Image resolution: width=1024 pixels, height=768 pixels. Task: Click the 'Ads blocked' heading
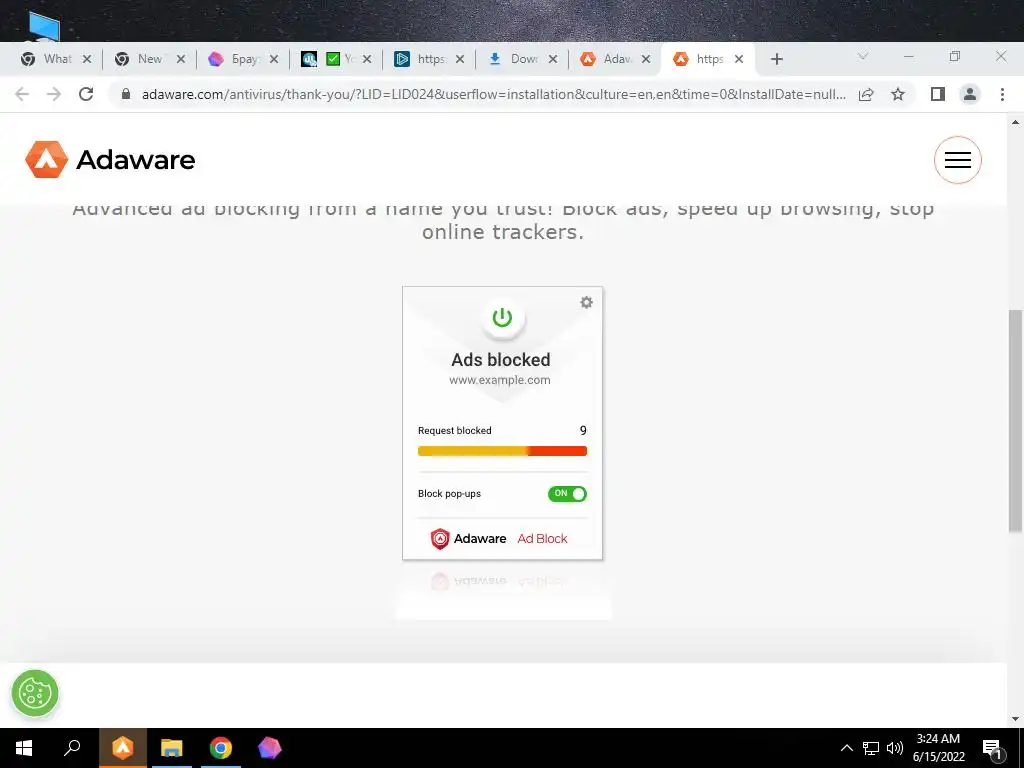(501, 360)
